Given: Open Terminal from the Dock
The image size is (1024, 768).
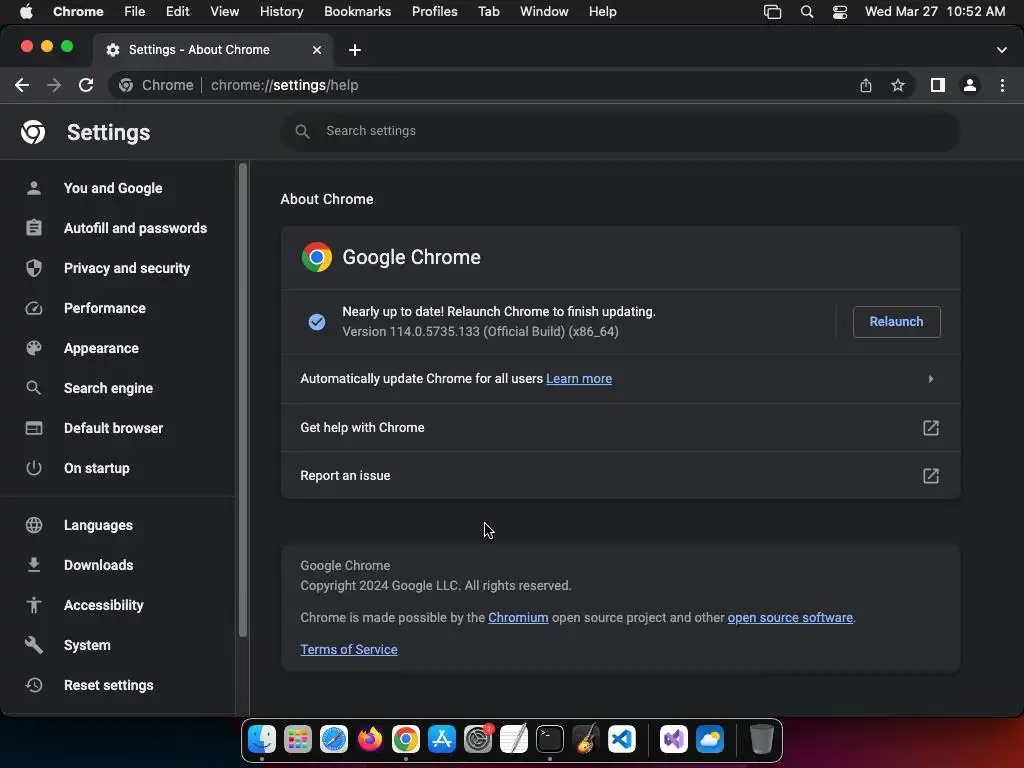Looking at the screenshot, I should coord(550,739).
